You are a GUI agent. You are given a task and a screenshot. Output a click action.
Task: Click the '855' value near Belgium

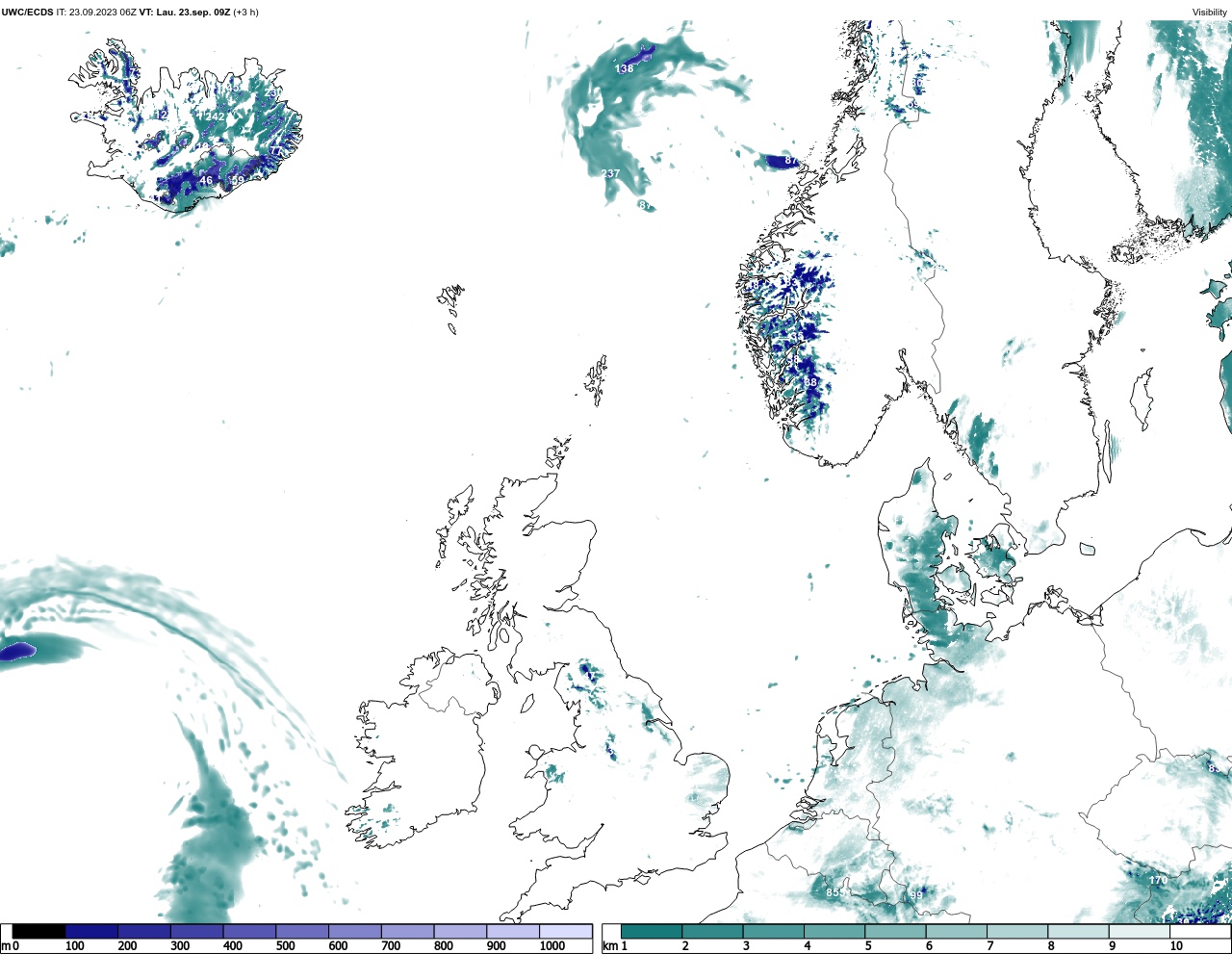click(835, 893)
